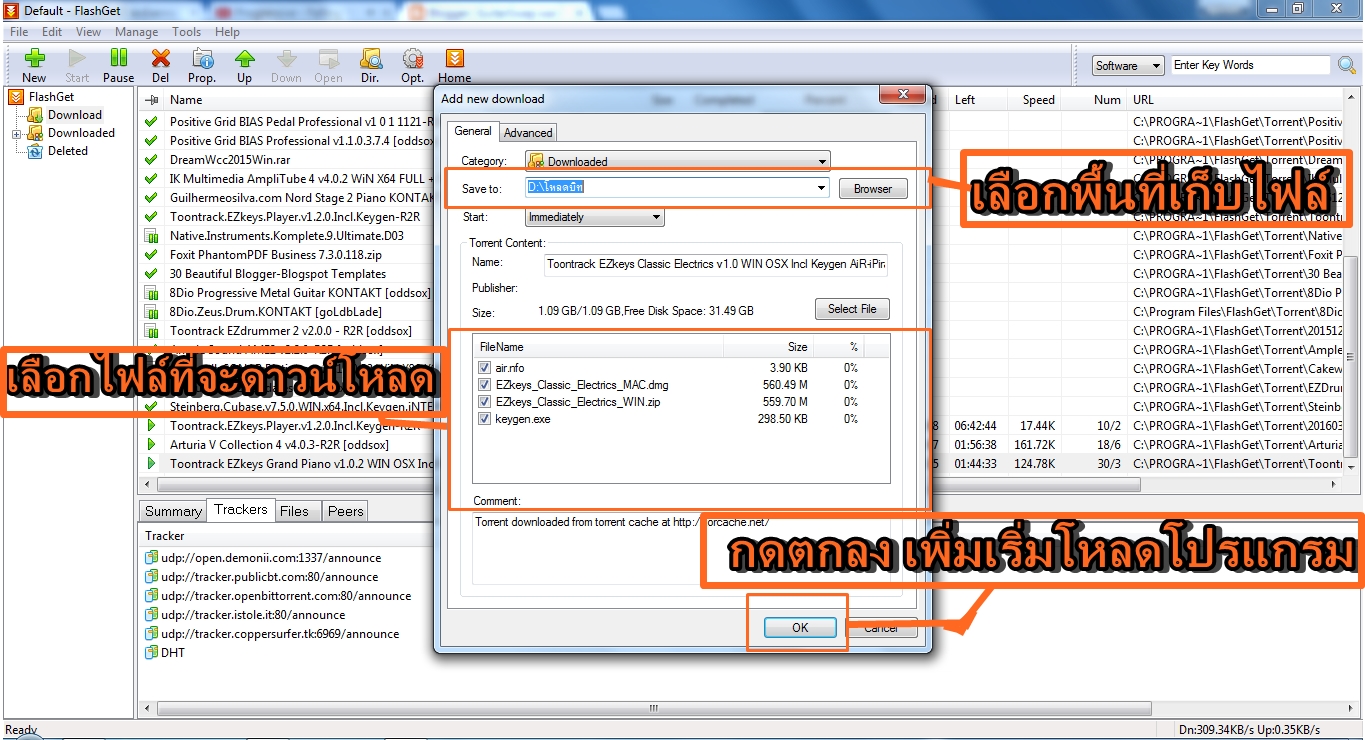Switch to the Advanced tab in dialog
The image size is (1365, 740).
coord(528,132)
